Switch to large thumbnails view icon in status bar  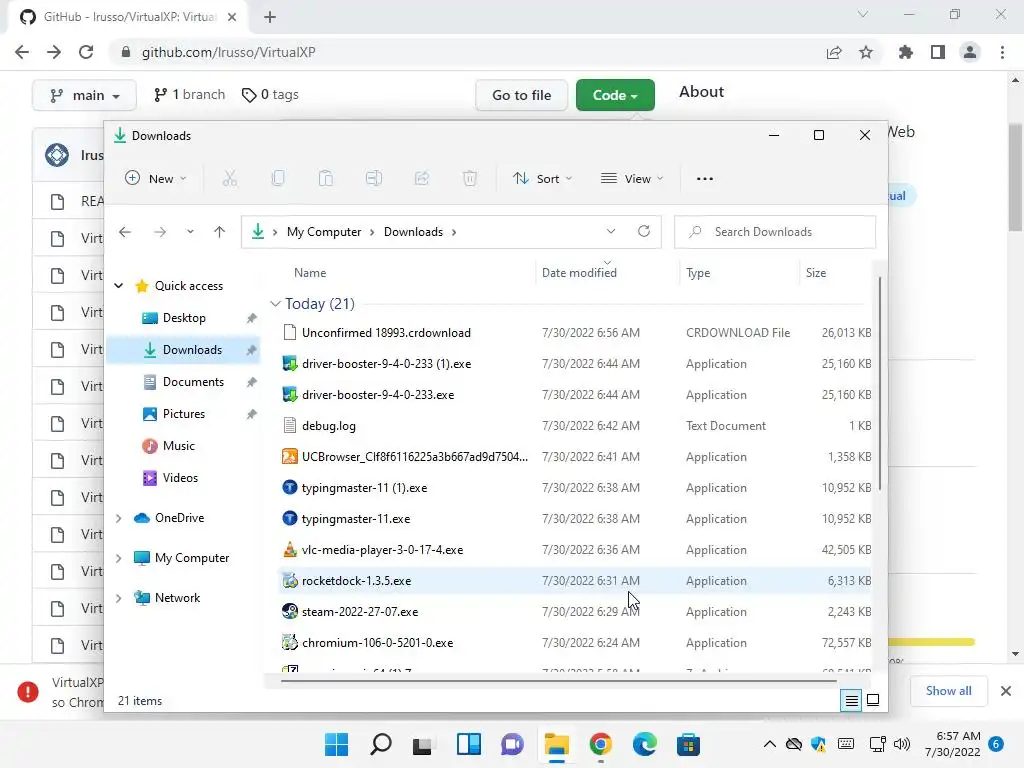point(872,701)
